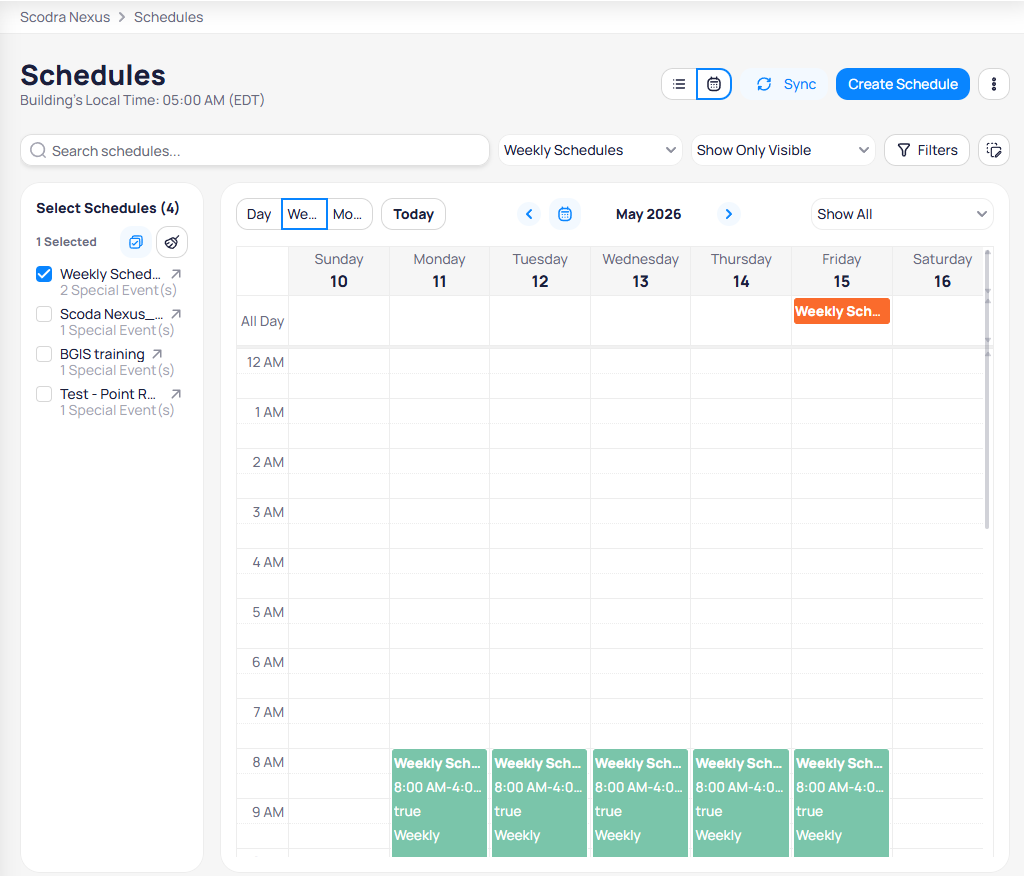Click the May 2026 label
1024x876 pixels.
point(648,214)
